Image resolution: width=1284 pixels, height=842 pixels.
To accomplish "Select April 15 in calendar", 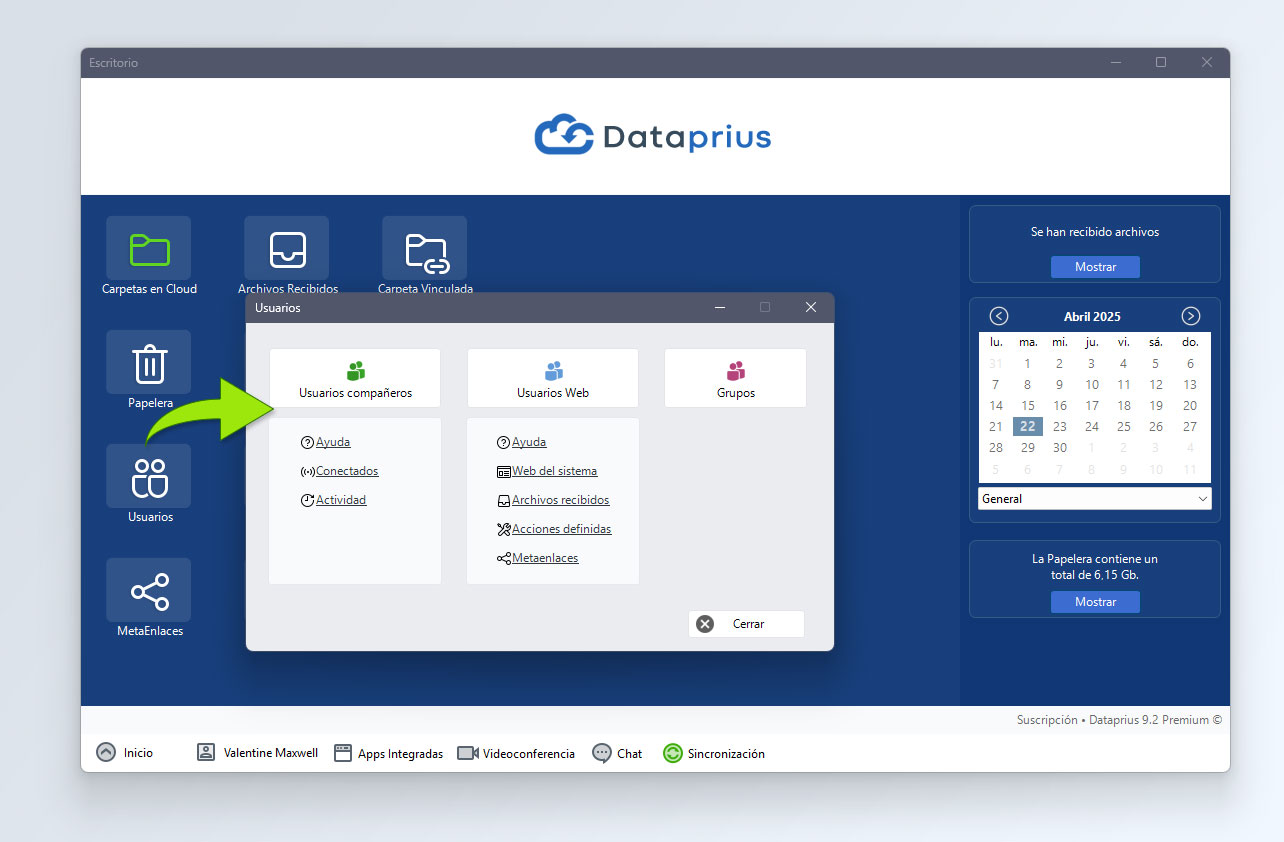I will click(x=1028, y=406).
